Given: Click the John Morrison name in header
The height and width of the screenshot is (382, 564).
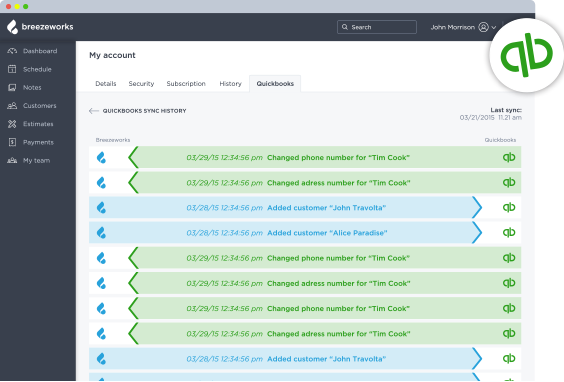Looking at the screenshot, I should coord(452,27).
